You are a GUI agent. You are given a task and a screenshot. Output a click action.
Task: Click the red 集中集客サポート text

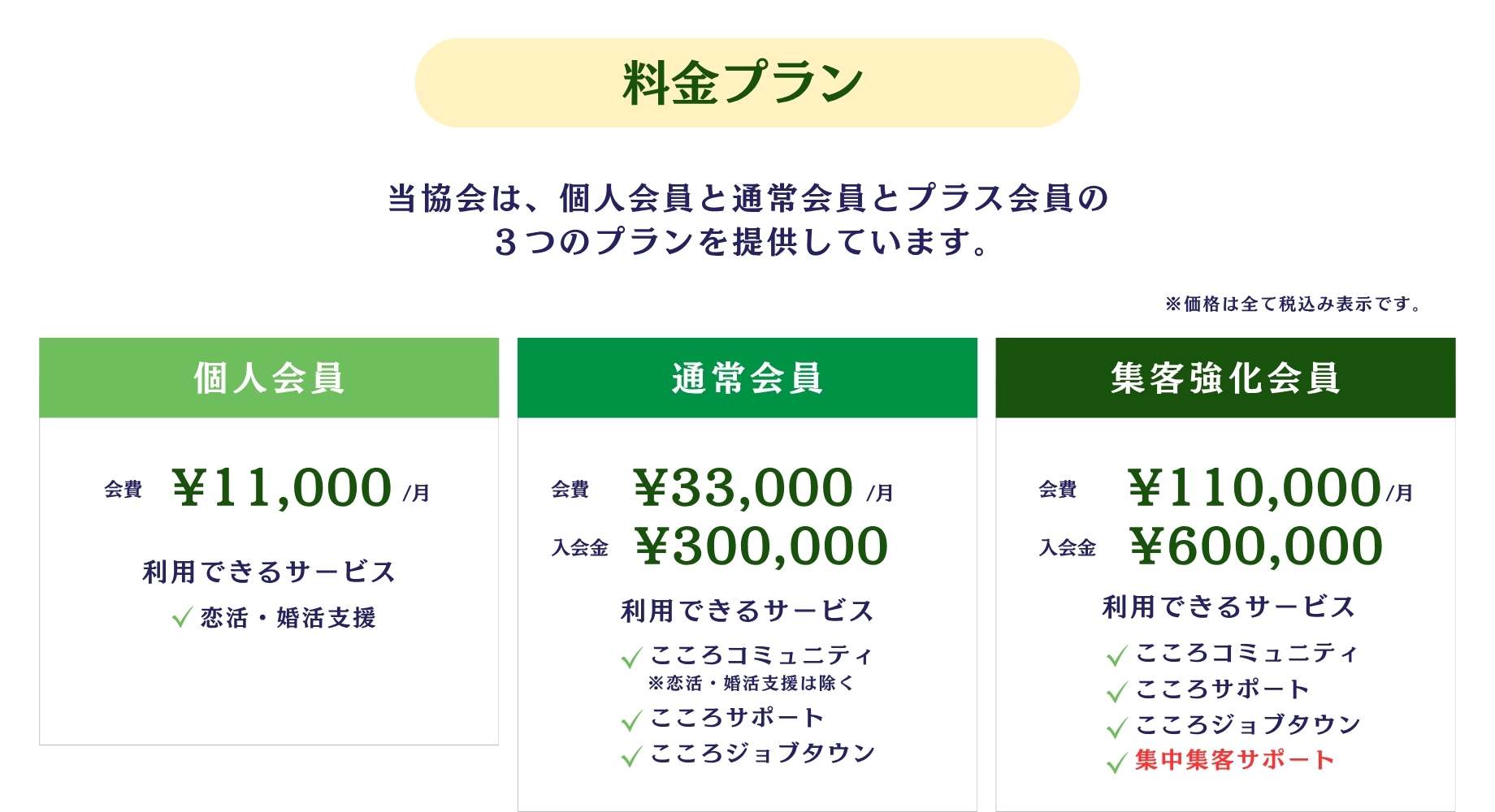1235,760
